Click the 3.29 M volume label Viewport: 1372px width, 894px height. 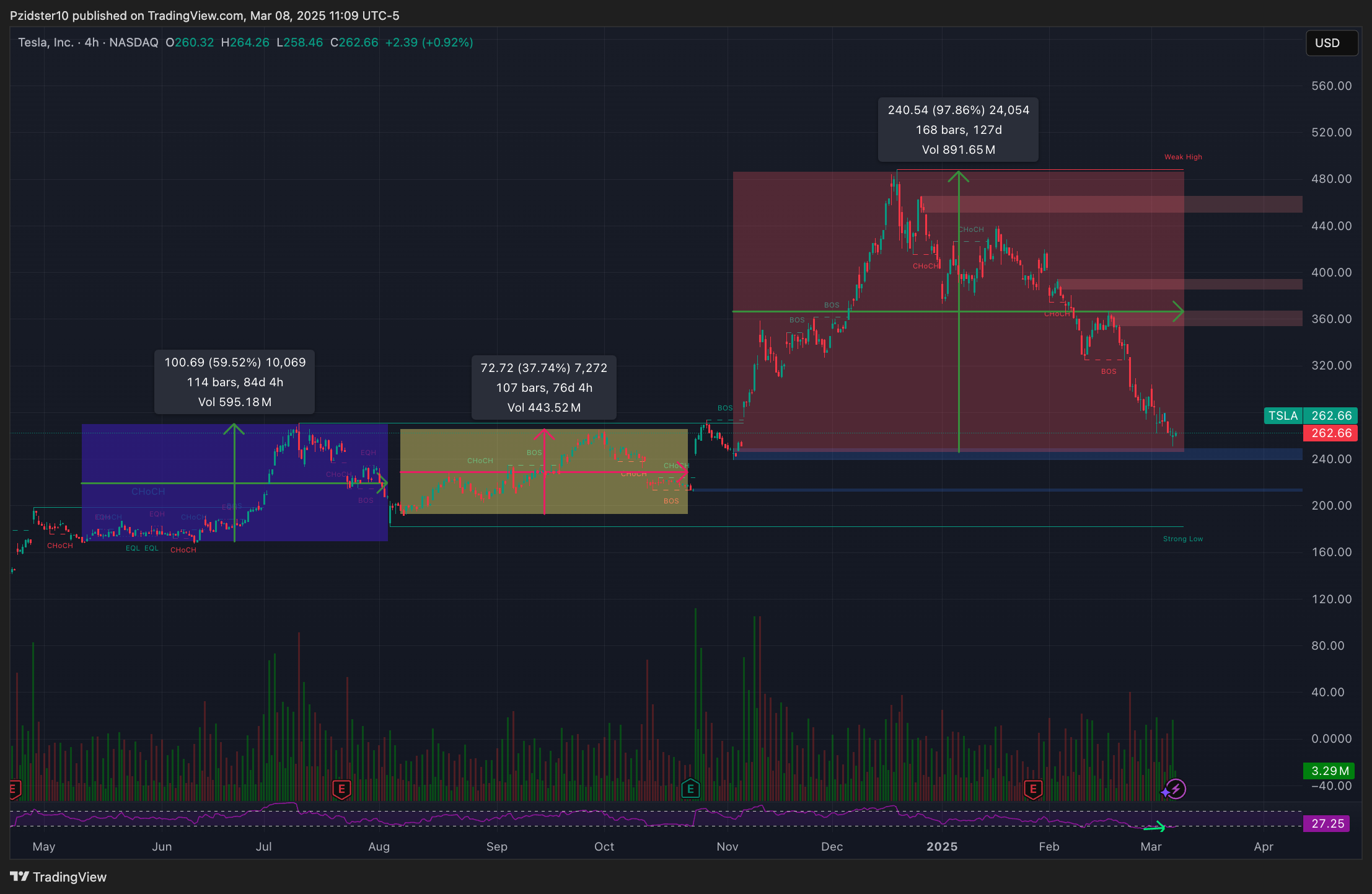click(x=1329, y=771)
